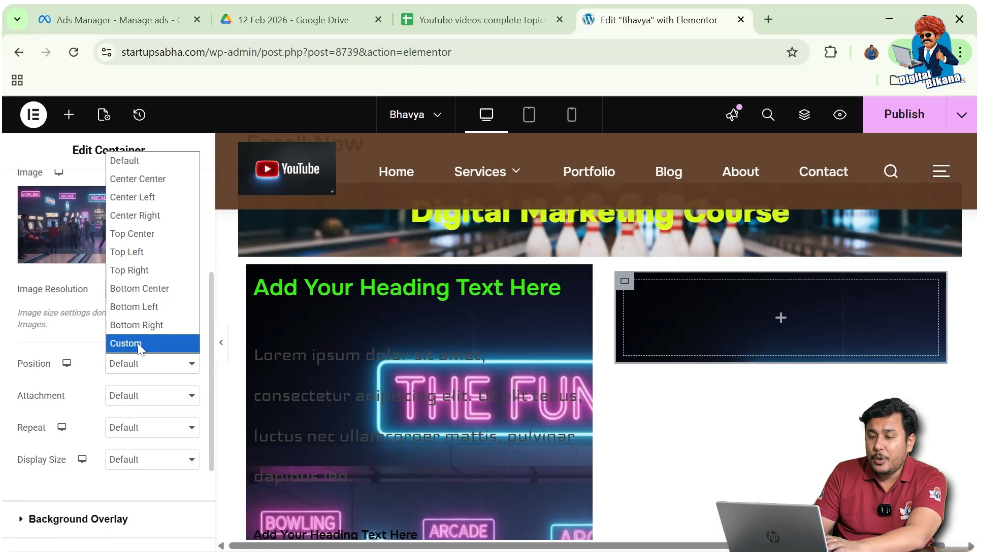Viewport: 981px width, 556px height.
Task: Select Custom from the position list
Action: (x=126, y=344)
